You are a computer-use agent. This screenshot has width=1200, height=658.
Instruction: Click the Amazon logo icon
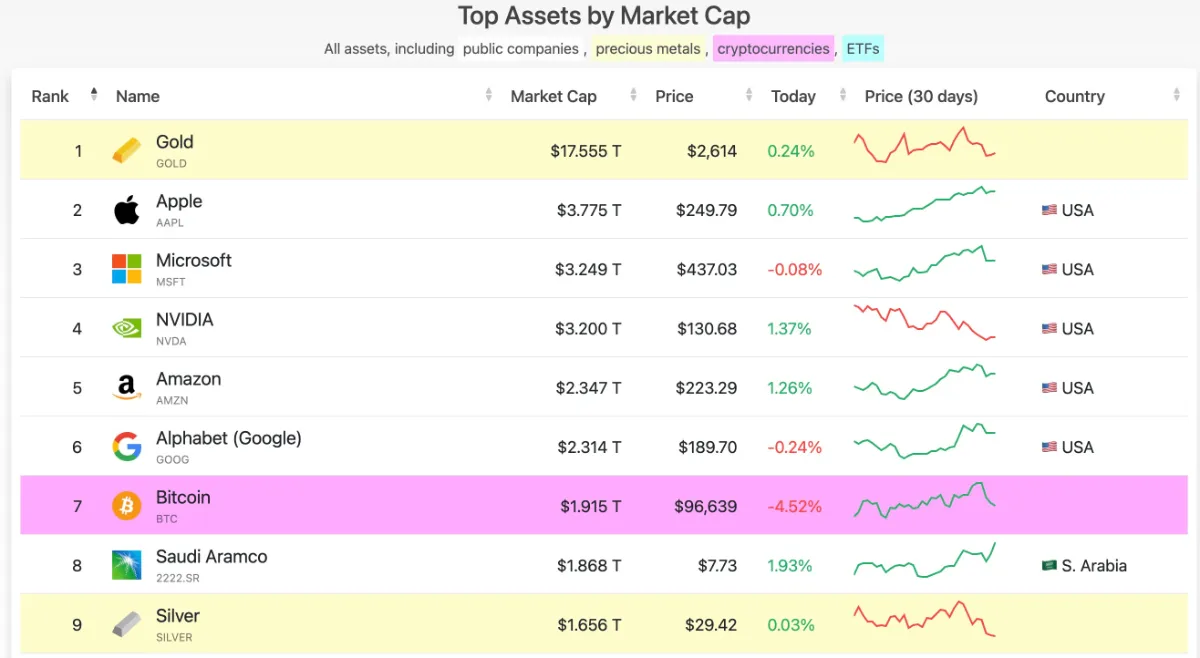(x=127, y=388)
